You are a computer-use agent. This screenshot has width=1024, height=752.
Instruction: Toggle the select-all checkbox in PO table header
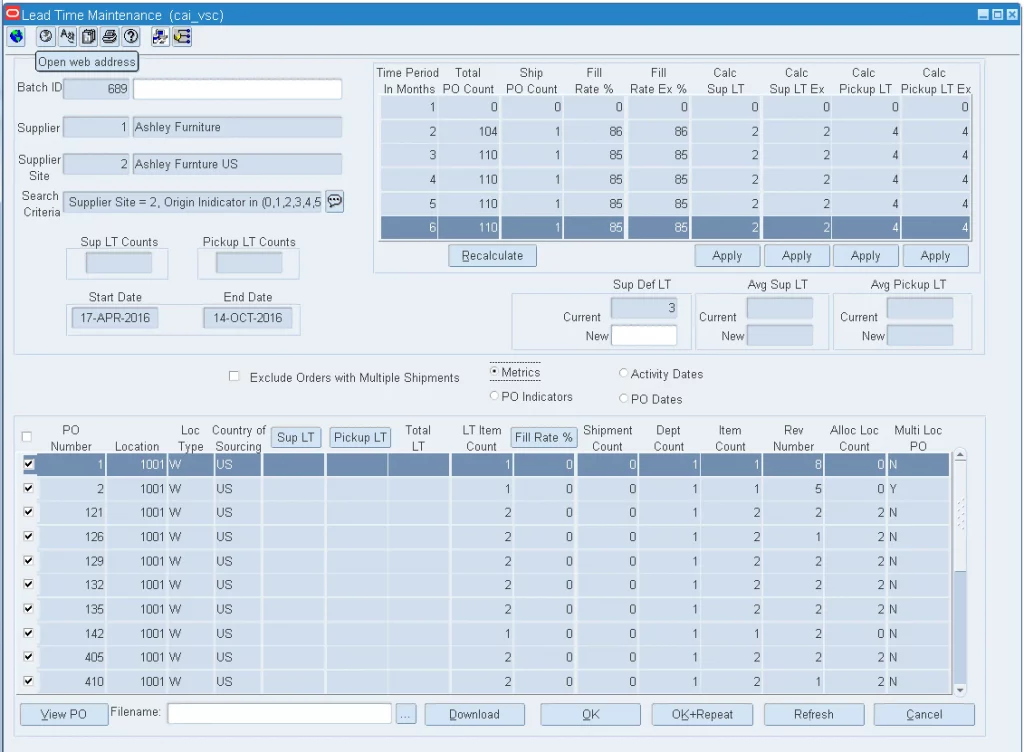27,437
